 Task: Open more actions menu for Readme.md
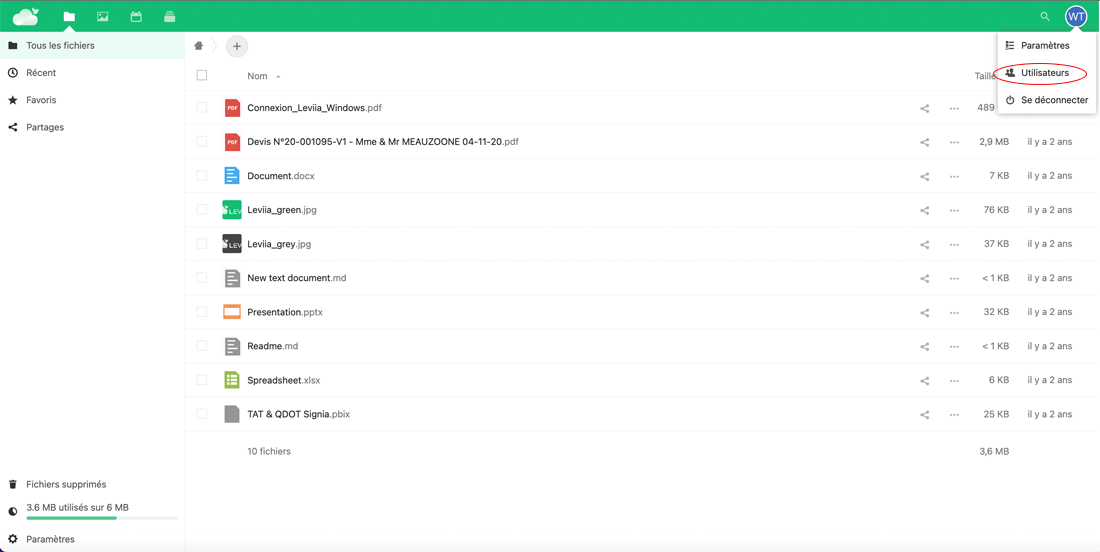954,346
